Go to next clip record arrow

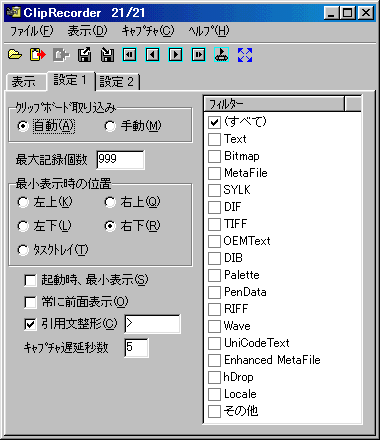pyautogui.click(x=175, y=55)
